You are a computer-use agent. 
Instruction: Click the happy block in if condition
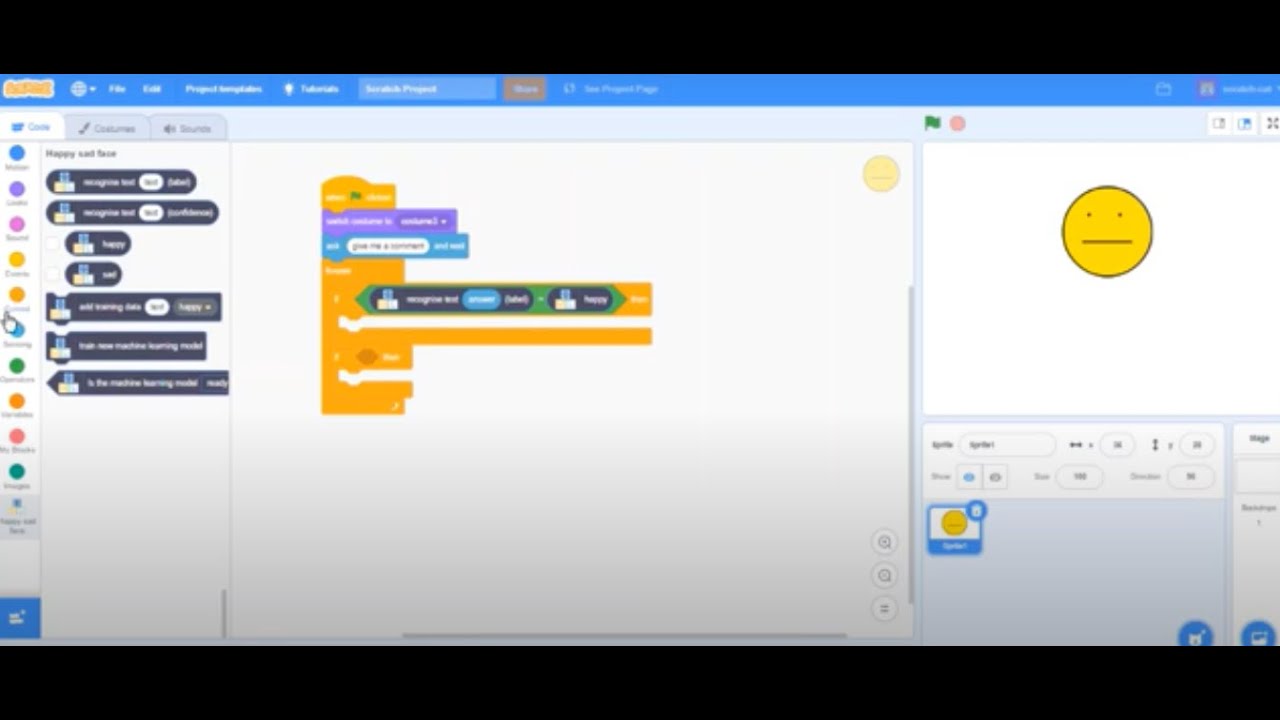[581, 299]
